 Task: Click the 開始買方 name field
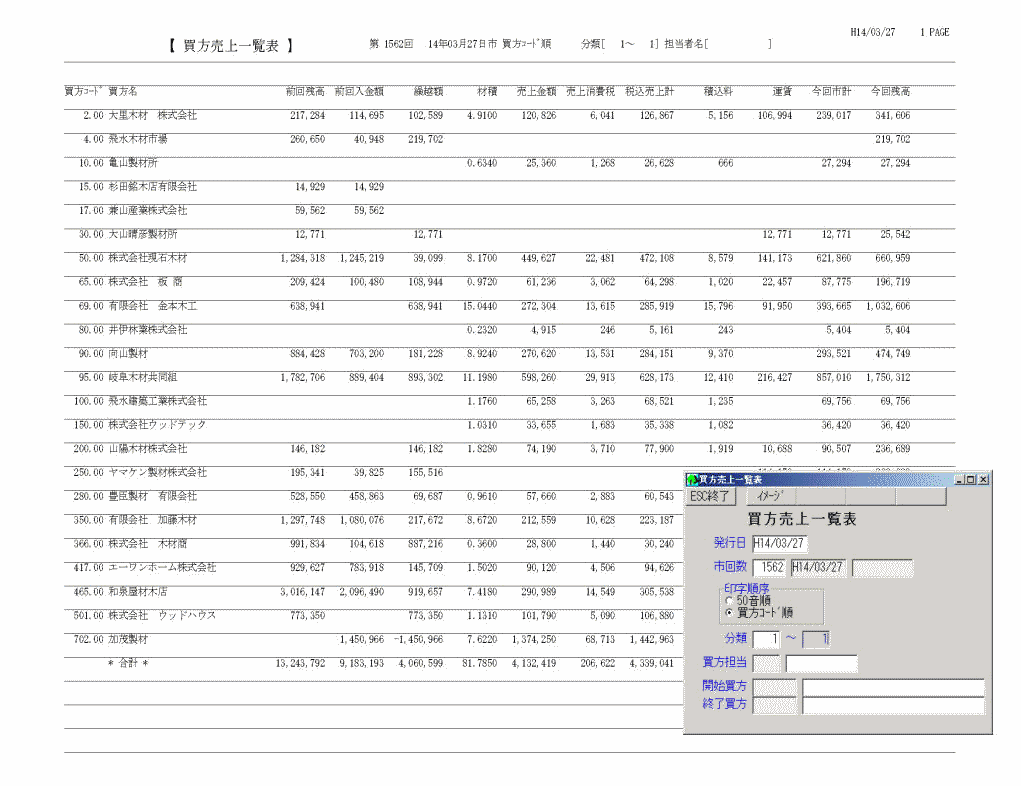(x=893, y=687)
